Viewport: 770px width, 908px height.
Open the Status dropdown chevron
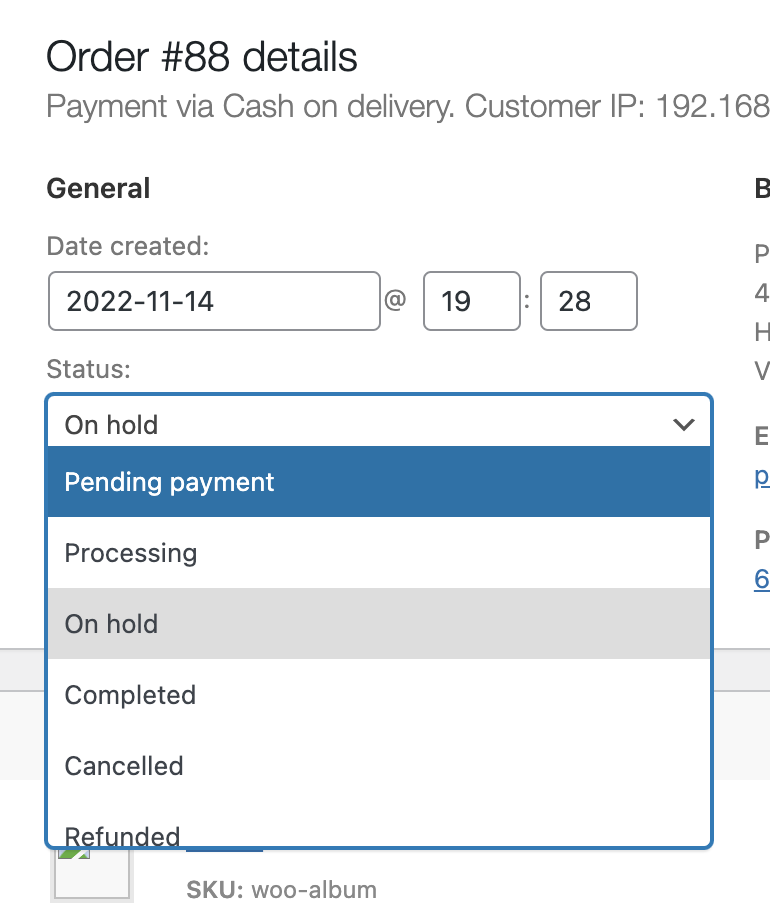(685, 423)
